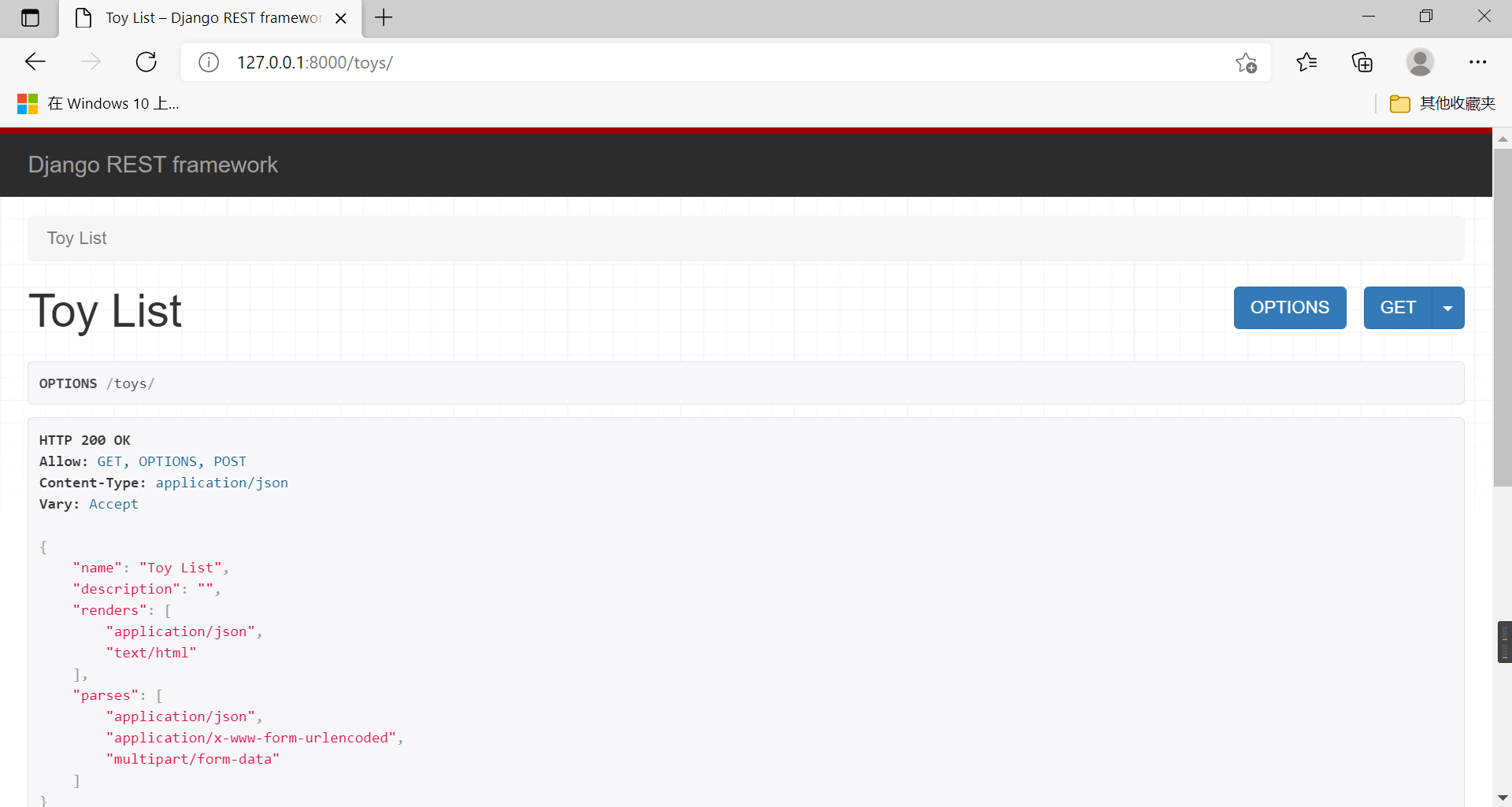The height and width of the screenshot is (807, 1512).
Task: Click "text/html" in the renders list
Action: coord(151,653)
